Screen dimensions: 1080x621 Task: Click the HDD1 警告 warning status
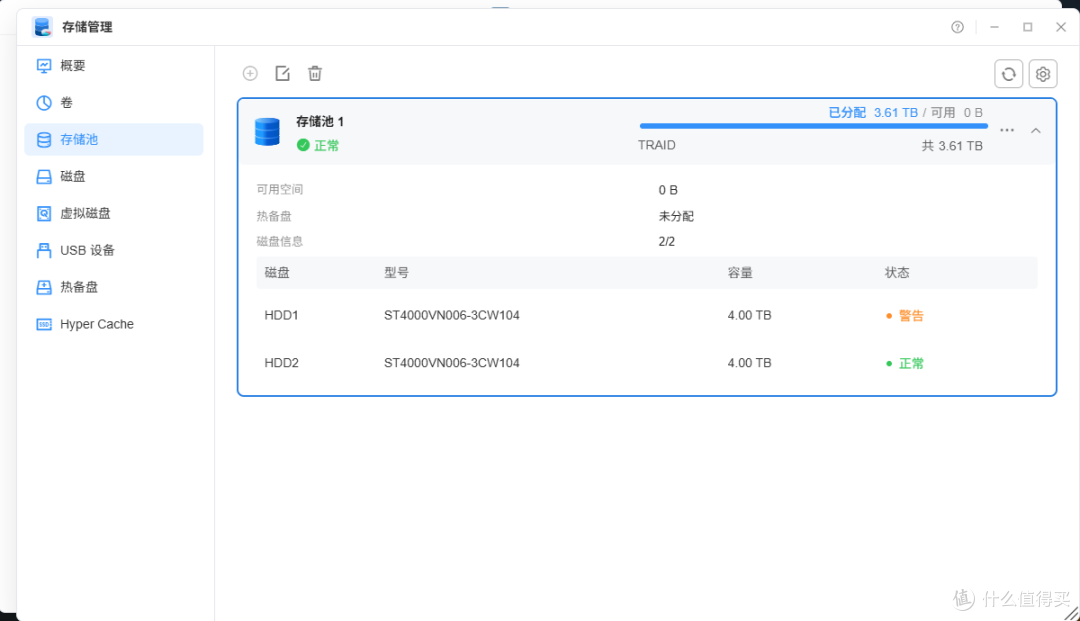pyautogui.click(x=904, y=315)
